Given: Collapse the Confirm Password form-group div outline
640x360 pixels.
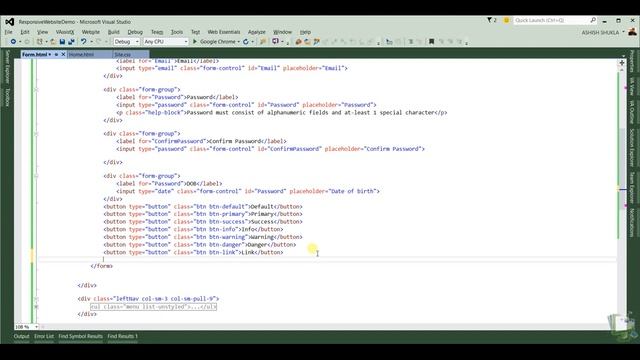Looking at the screenshot, I should point(36,133).
